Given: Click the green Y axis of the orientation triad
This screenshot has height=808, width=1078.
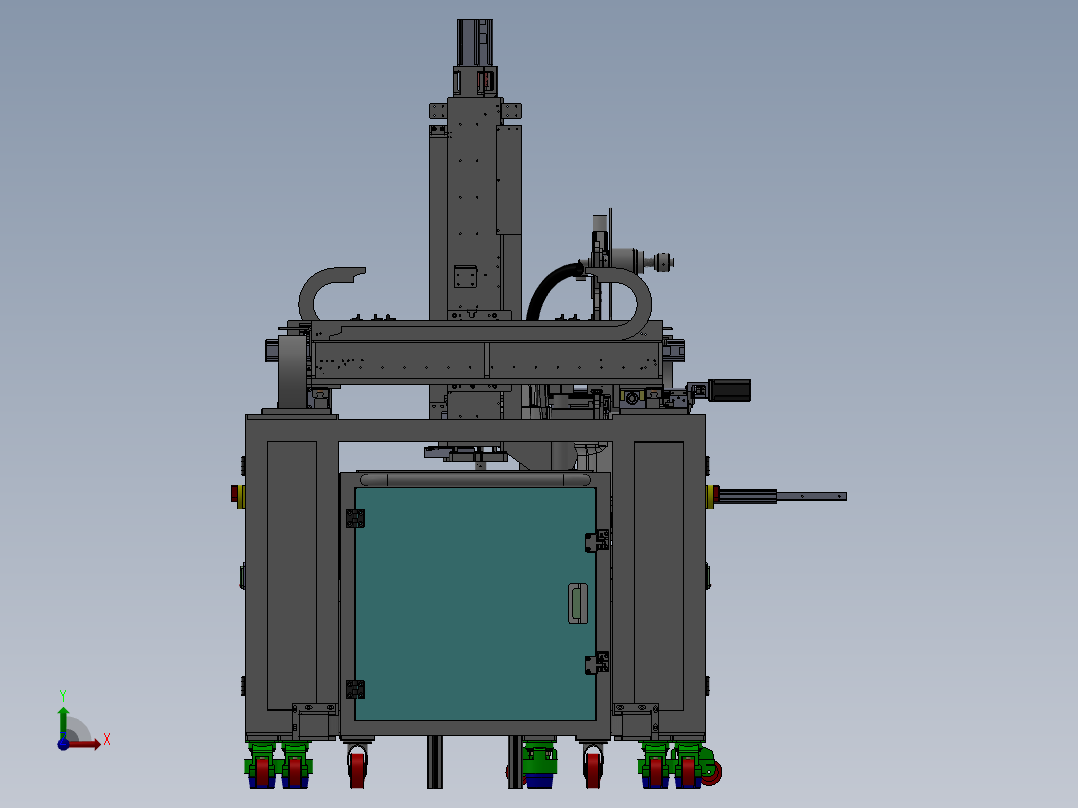Looking at the screenshot, I should [x=63, y=723].
